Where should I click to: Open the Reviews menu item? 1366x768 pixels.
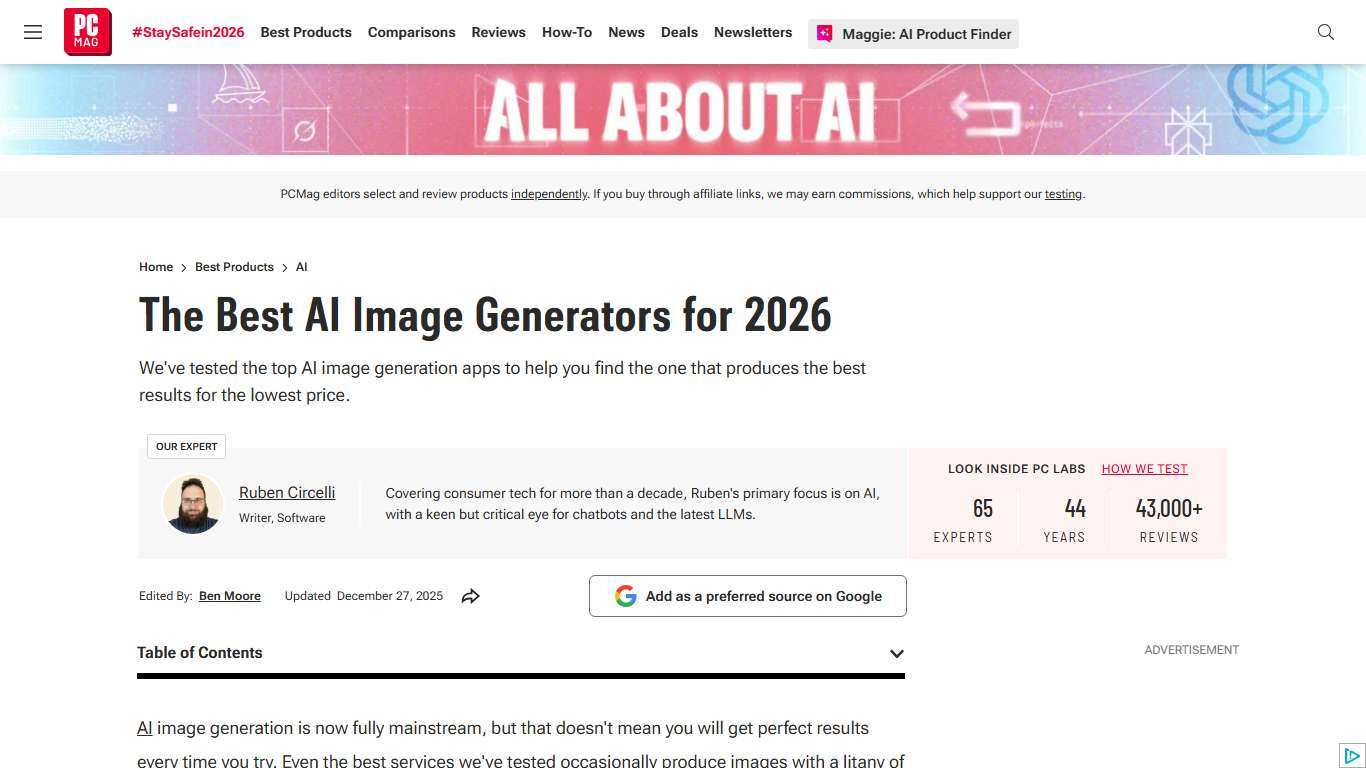(498, 32)
